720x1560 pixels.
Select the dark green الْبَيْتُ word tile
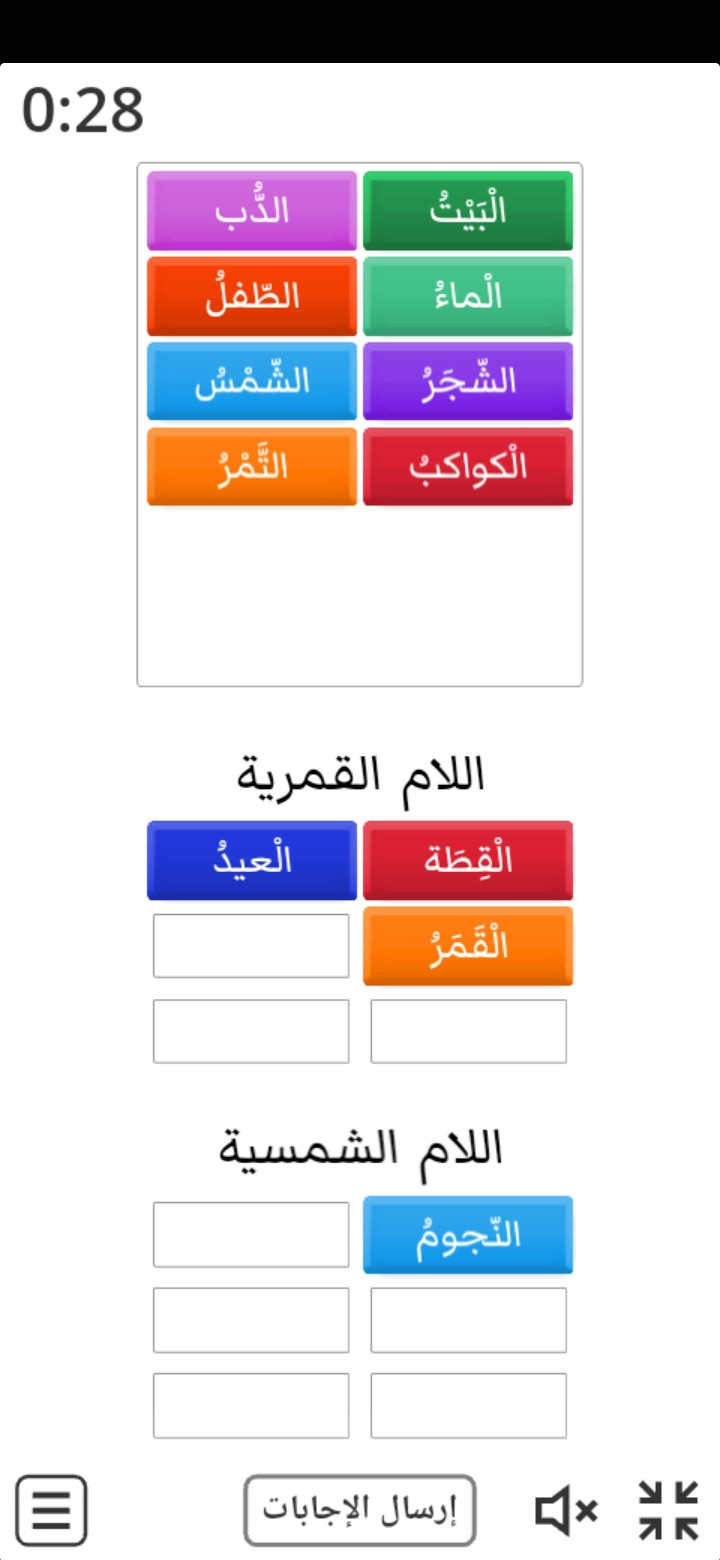click(x=468, y=211)
